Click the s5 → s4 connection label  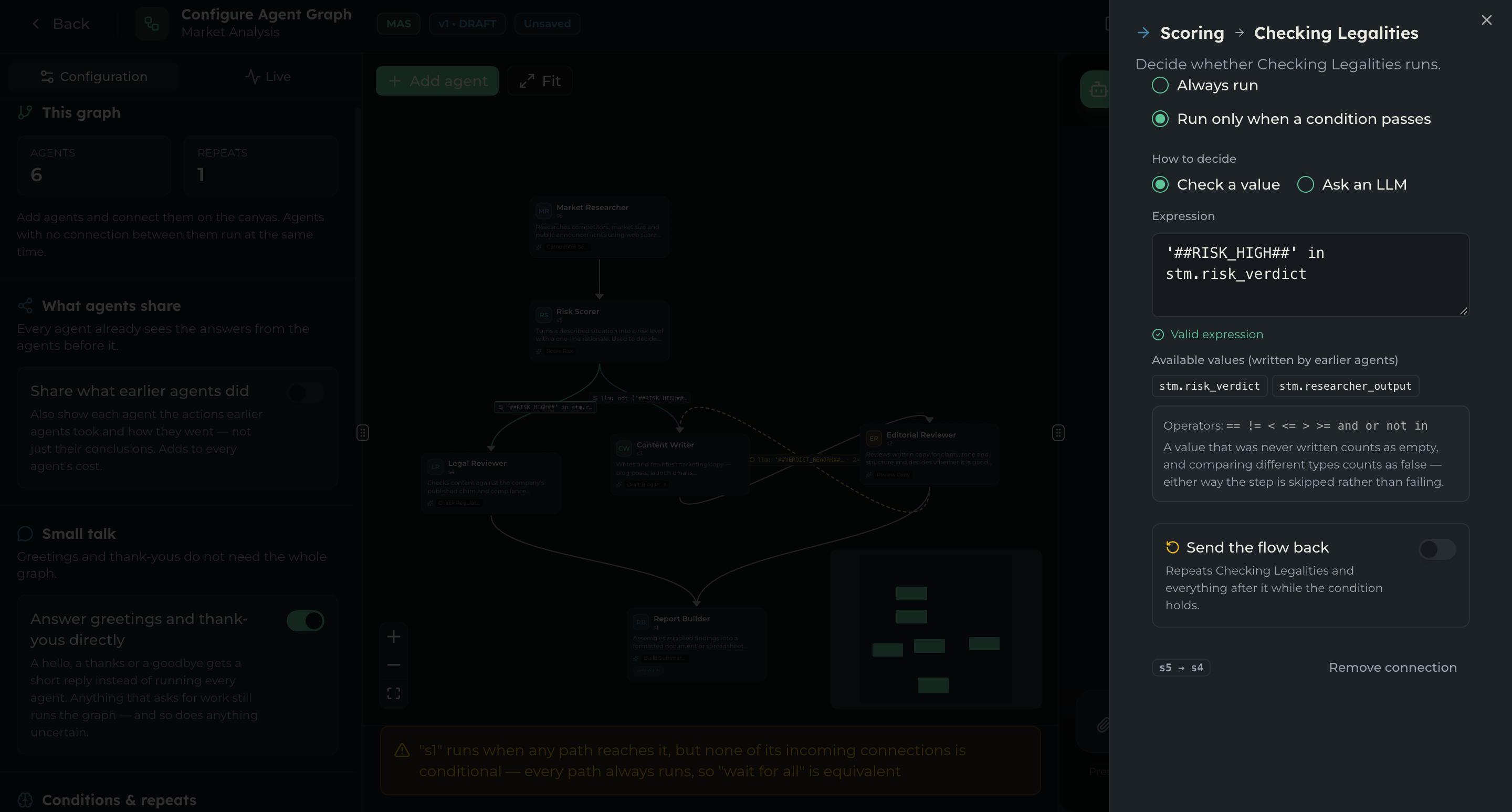pos(1180,667)
